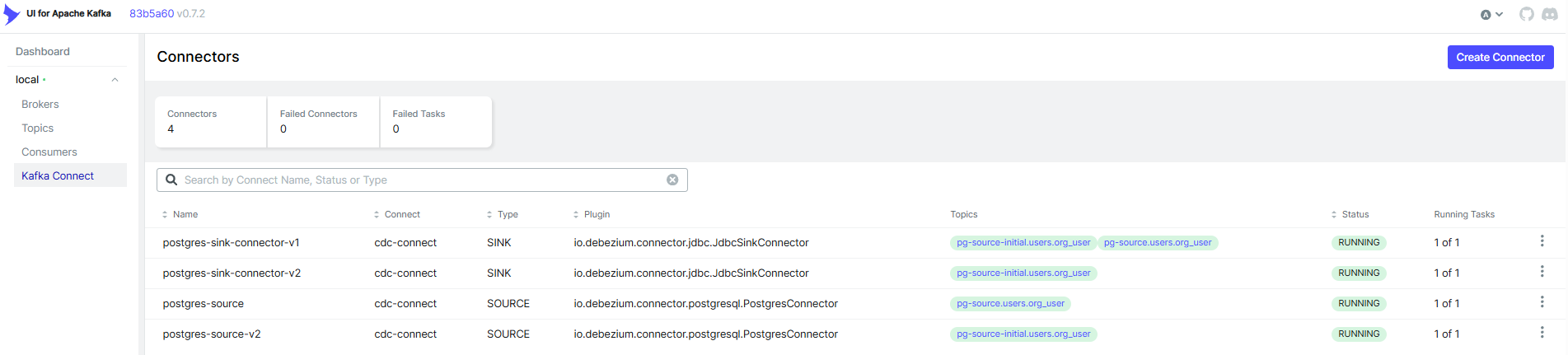Viewport: 1568px width, 355px height.
Task: Sort table by Plugin column
Action: 592,214
